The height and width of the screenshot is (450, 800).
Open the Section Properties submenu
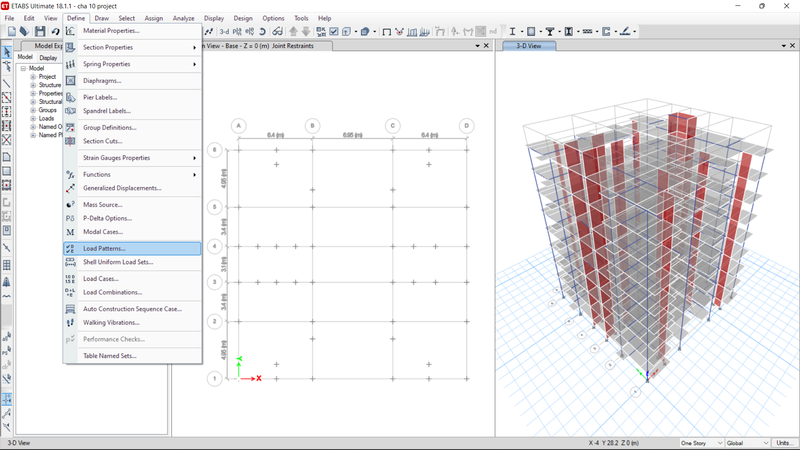[132, 47]
